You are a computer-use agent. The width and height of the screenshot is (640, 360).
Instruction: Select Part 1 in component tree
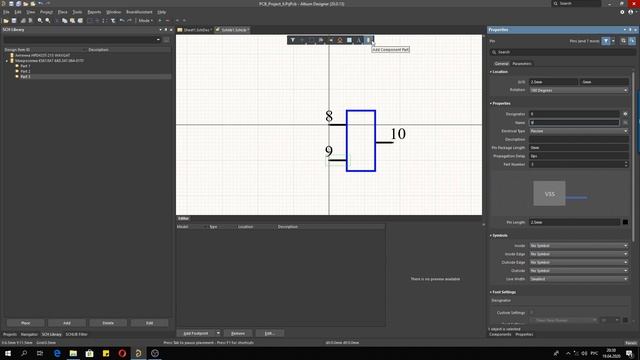pos(25,66)
